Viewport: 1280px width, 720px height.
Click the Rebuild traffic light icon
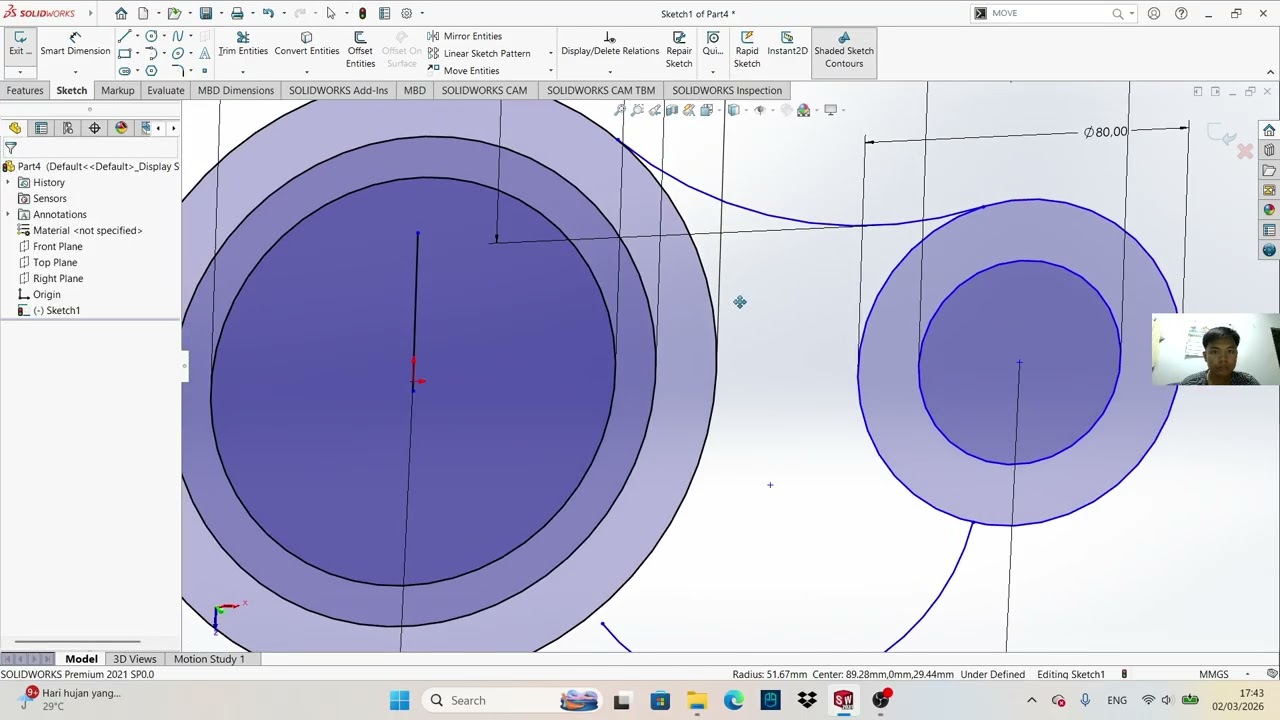(362, 13)
